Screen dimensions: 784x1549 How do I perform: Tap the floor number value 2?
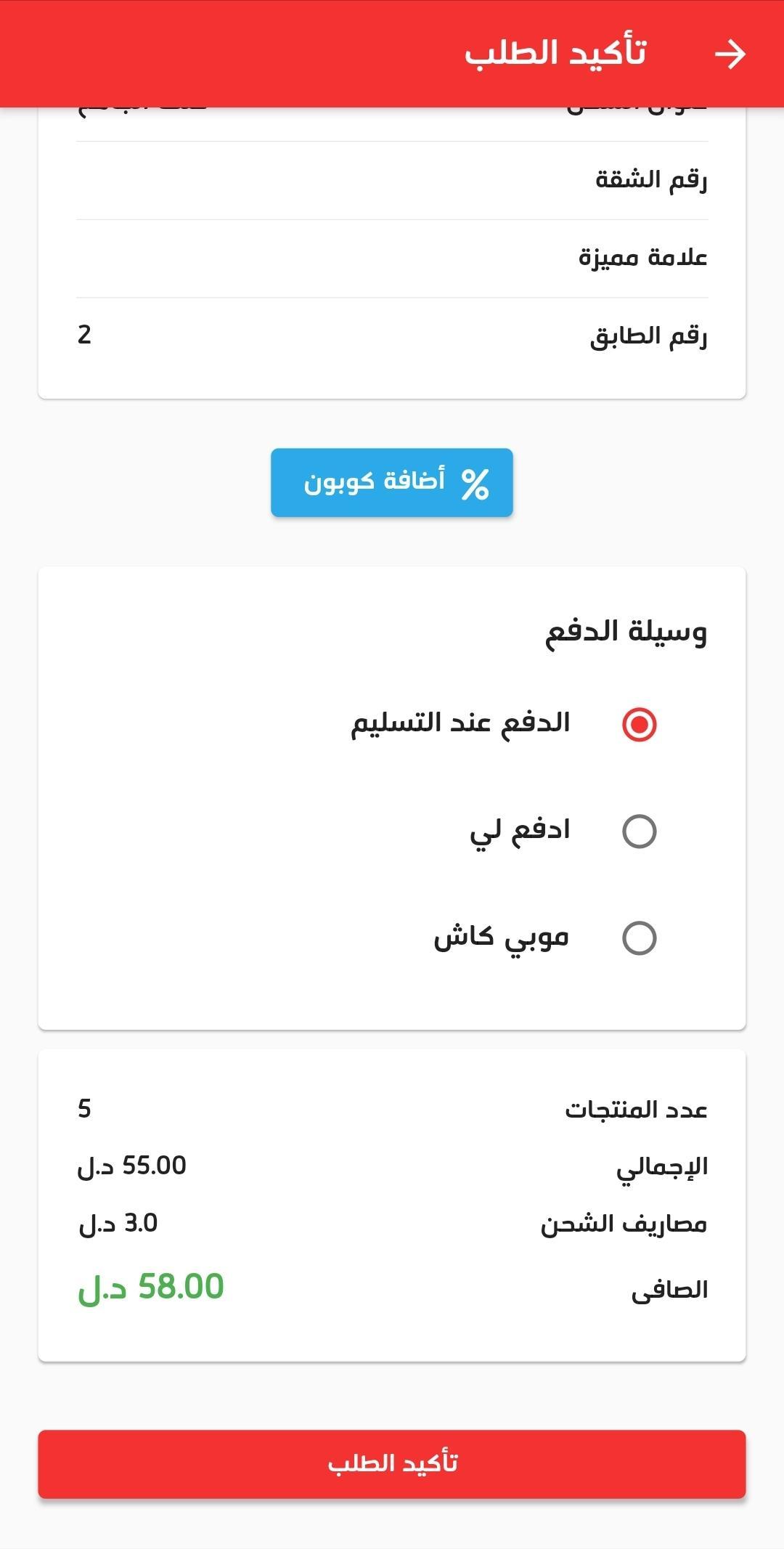pyautogui.click(x=85, y=336)
